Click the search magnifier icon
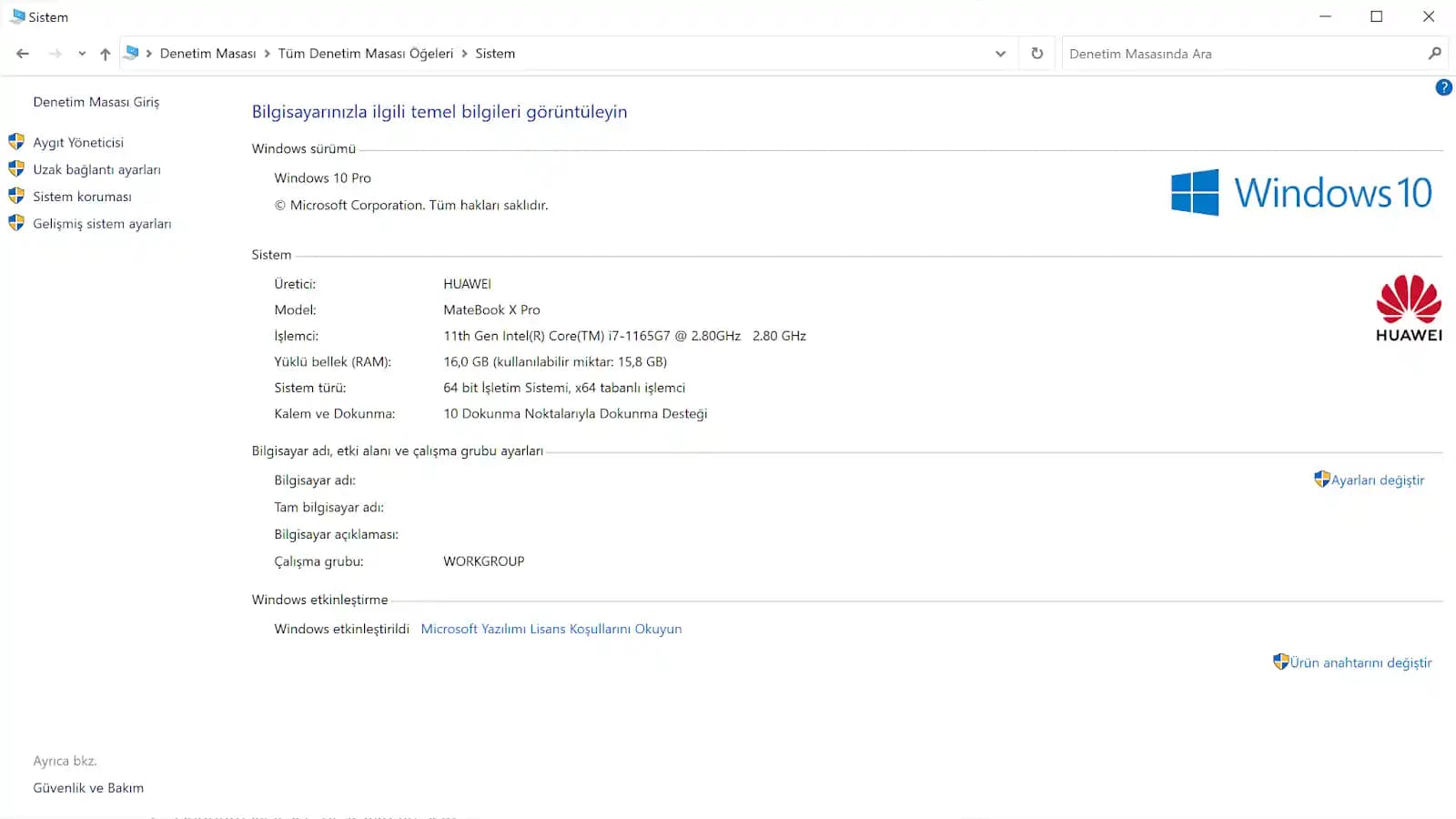1456x819 pixels. (1434, 54)
